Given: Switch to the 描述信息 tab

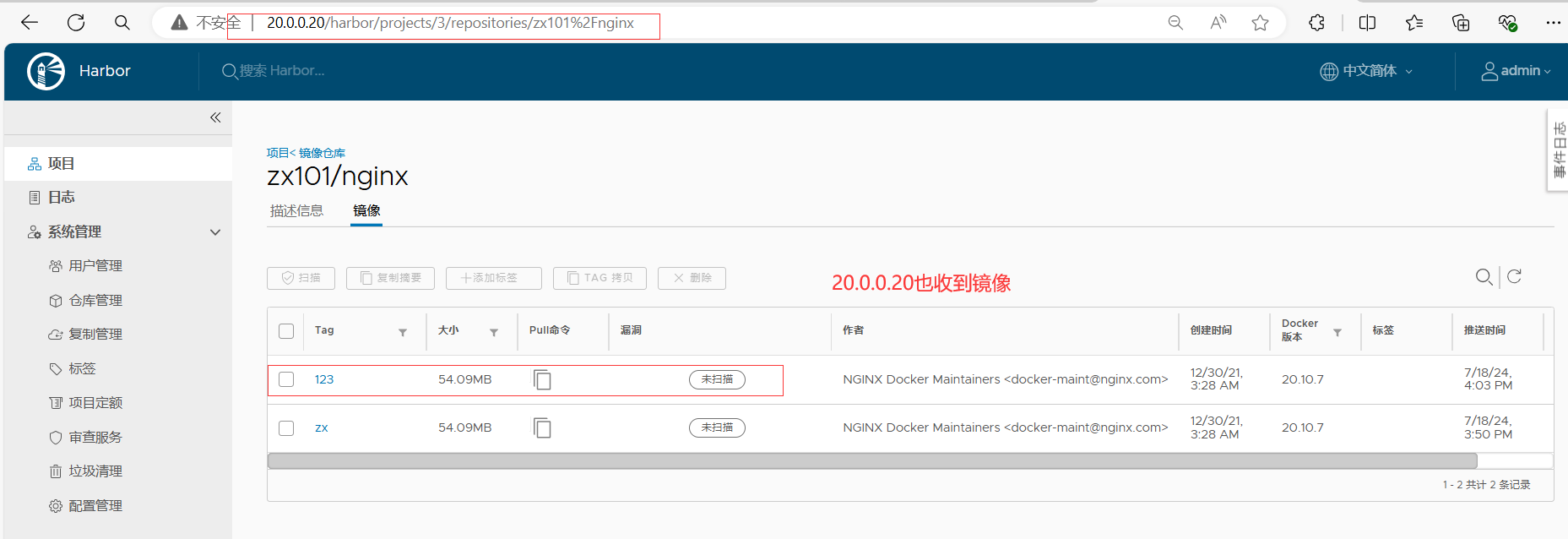Looking at the screenshot, I should tap(296, 211).
